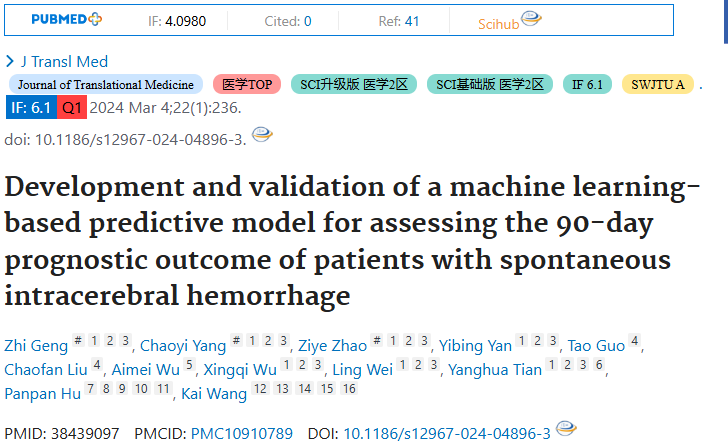
Task: Click affiliation 16 superscript for Kai Wang
Action: tap(349, 389)
